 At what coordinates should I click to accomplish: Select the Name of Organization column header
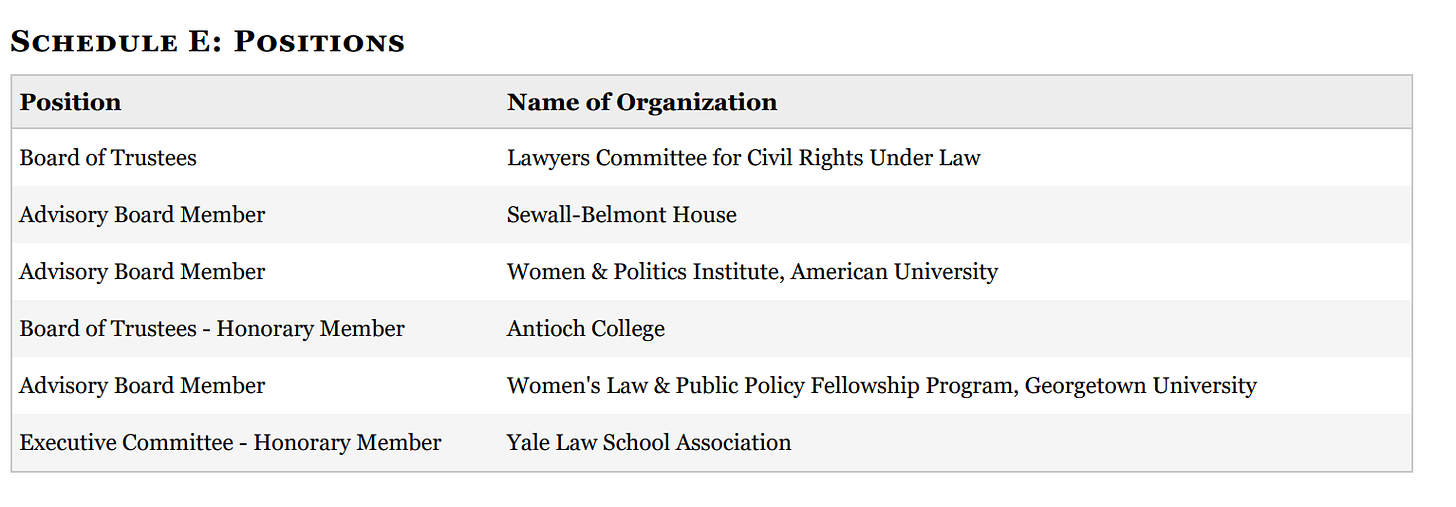coord(641,102)
